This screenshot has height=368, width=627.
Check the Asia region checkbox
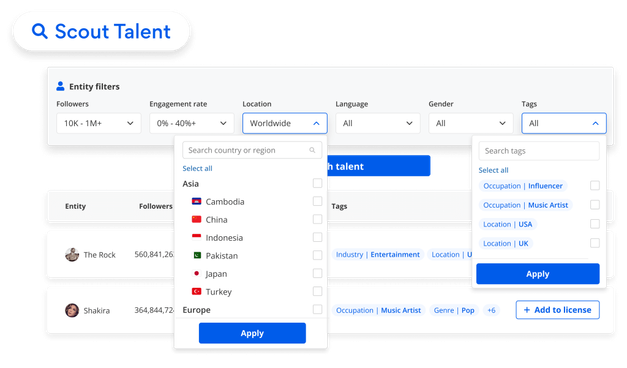click(317, 183)
